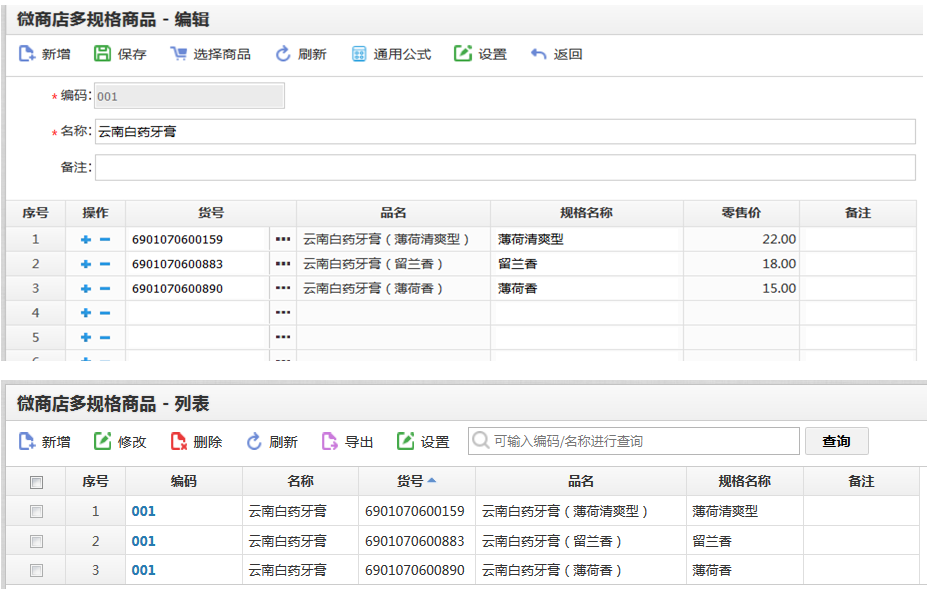The width and height of the screenshot is (935, 589).
Task: Open the 001 link in list row 2
Action: click(143, 541)
